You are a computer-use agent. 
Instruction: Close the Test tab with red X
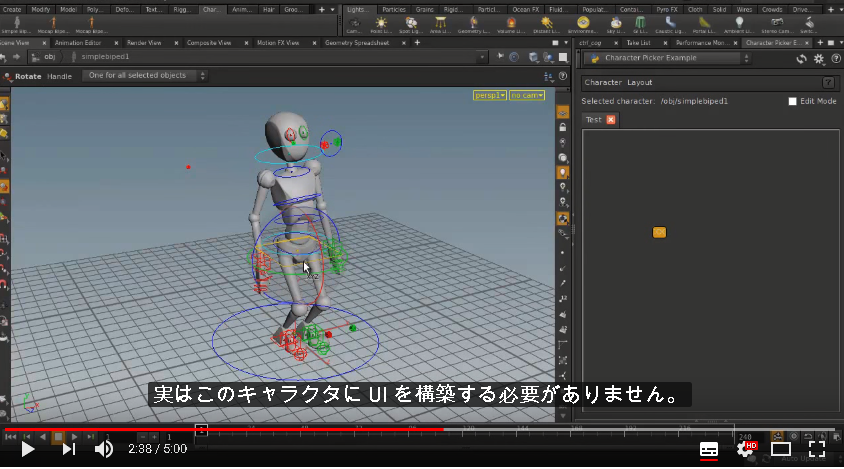pyautogui.click(x=611, y=120)
